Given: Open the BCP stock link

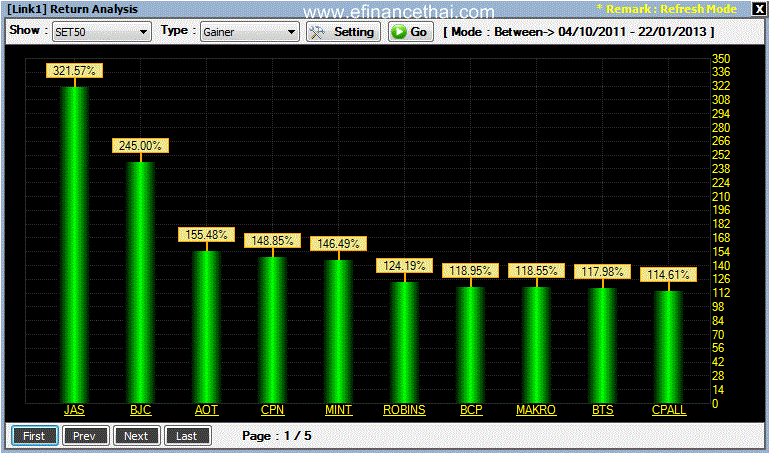Looking at the screenshot, I should (471, 410).
